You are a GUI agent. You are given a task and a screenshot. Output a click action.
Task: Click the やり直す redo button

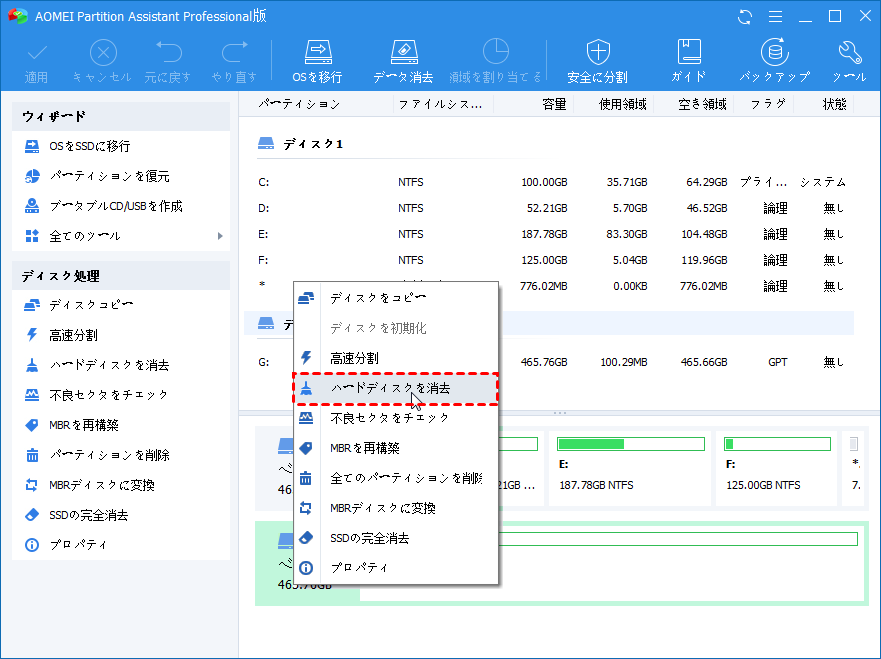tap(234, 61)
